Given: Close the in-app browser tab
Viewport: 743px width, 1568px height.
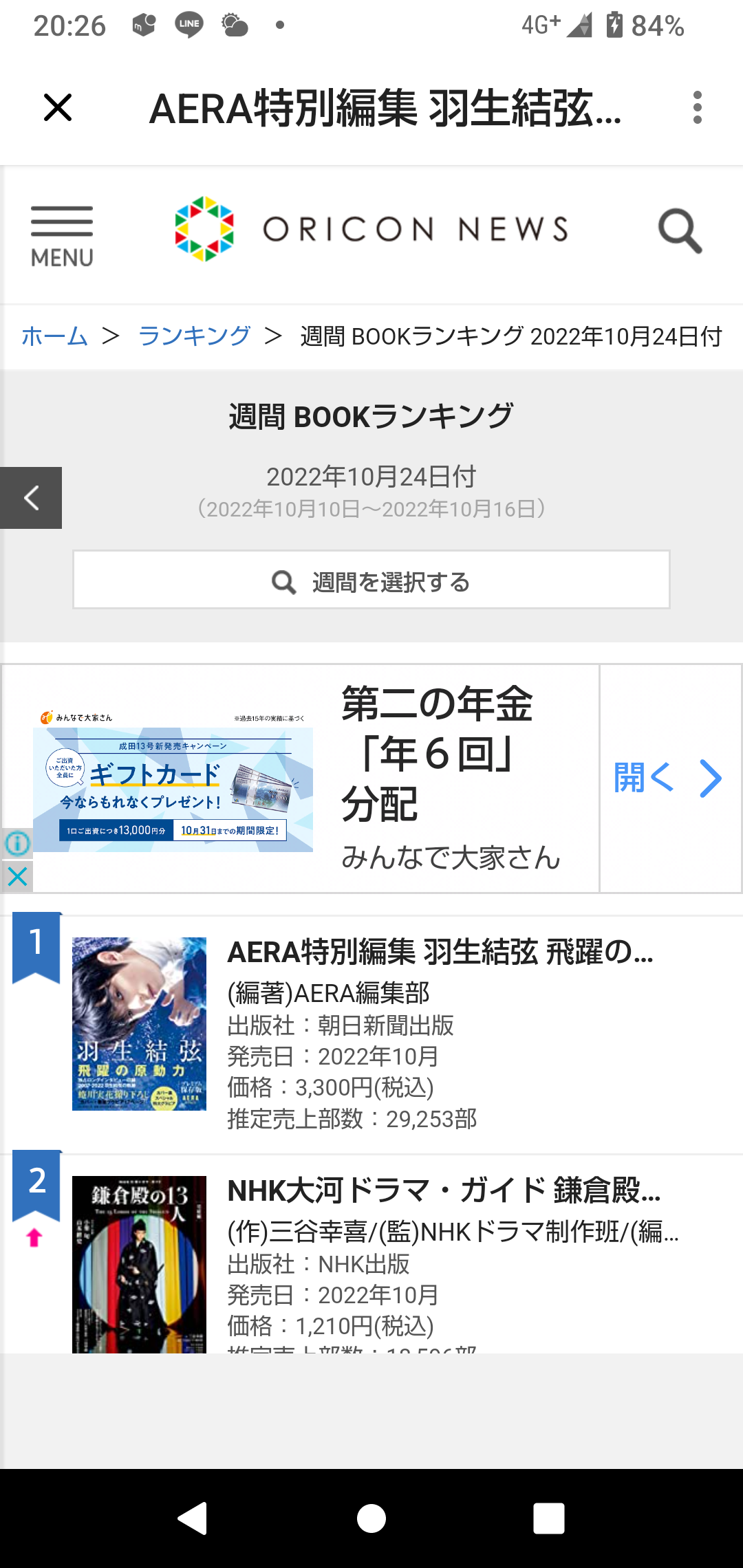Looking at the screenshot, I should (x=58, y=108).
